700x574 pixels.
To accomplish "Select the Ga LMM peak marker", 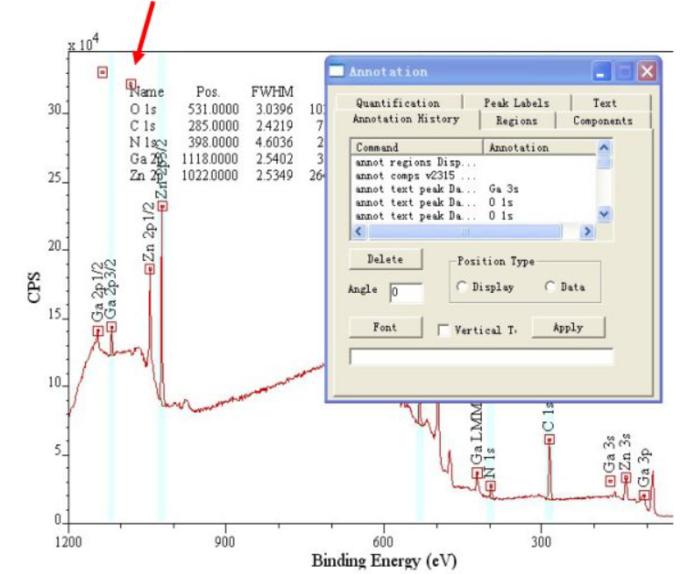I will 477,473.
